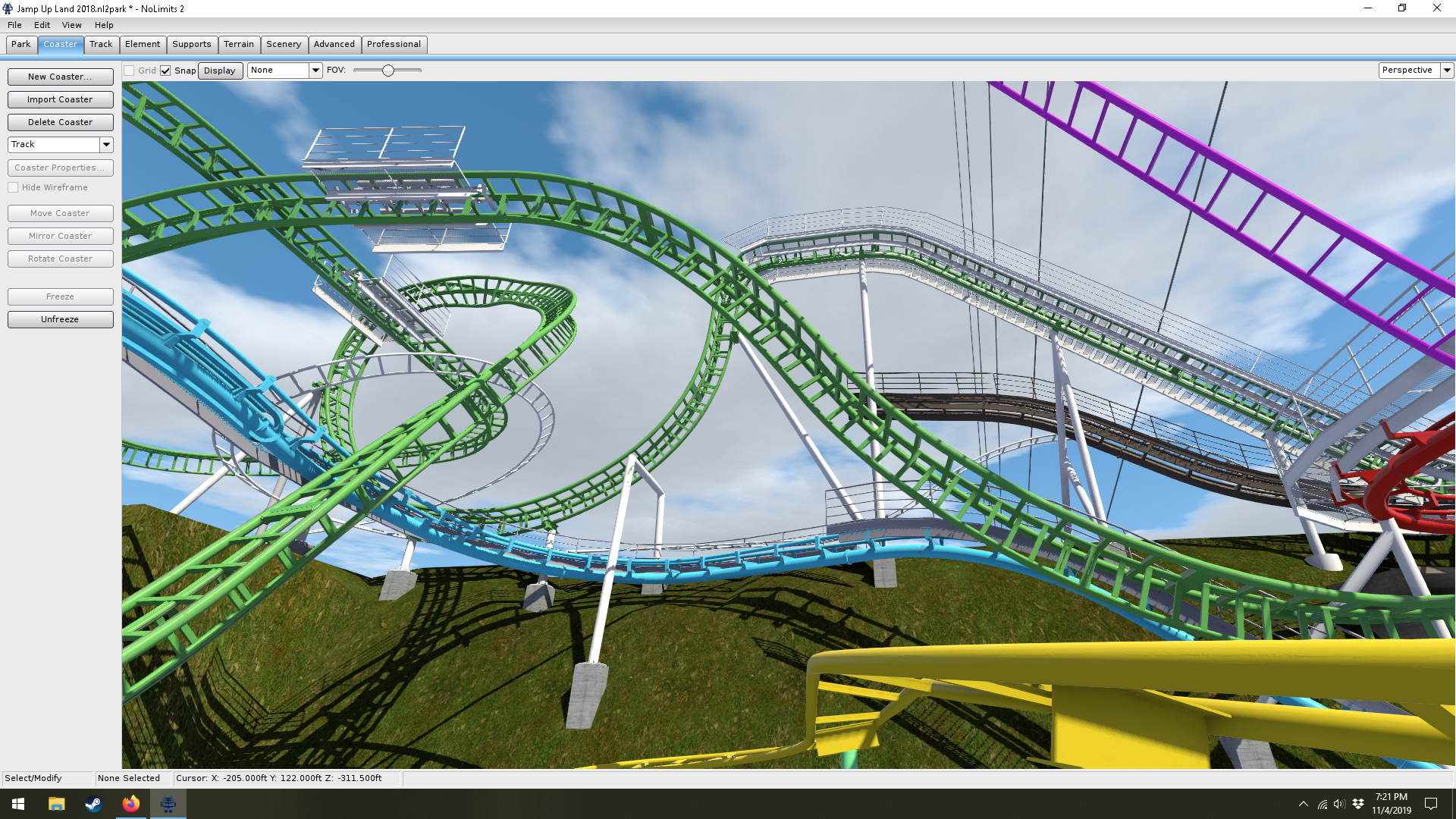
Task: Click the Windows Start button
Action: pos(18,804)
